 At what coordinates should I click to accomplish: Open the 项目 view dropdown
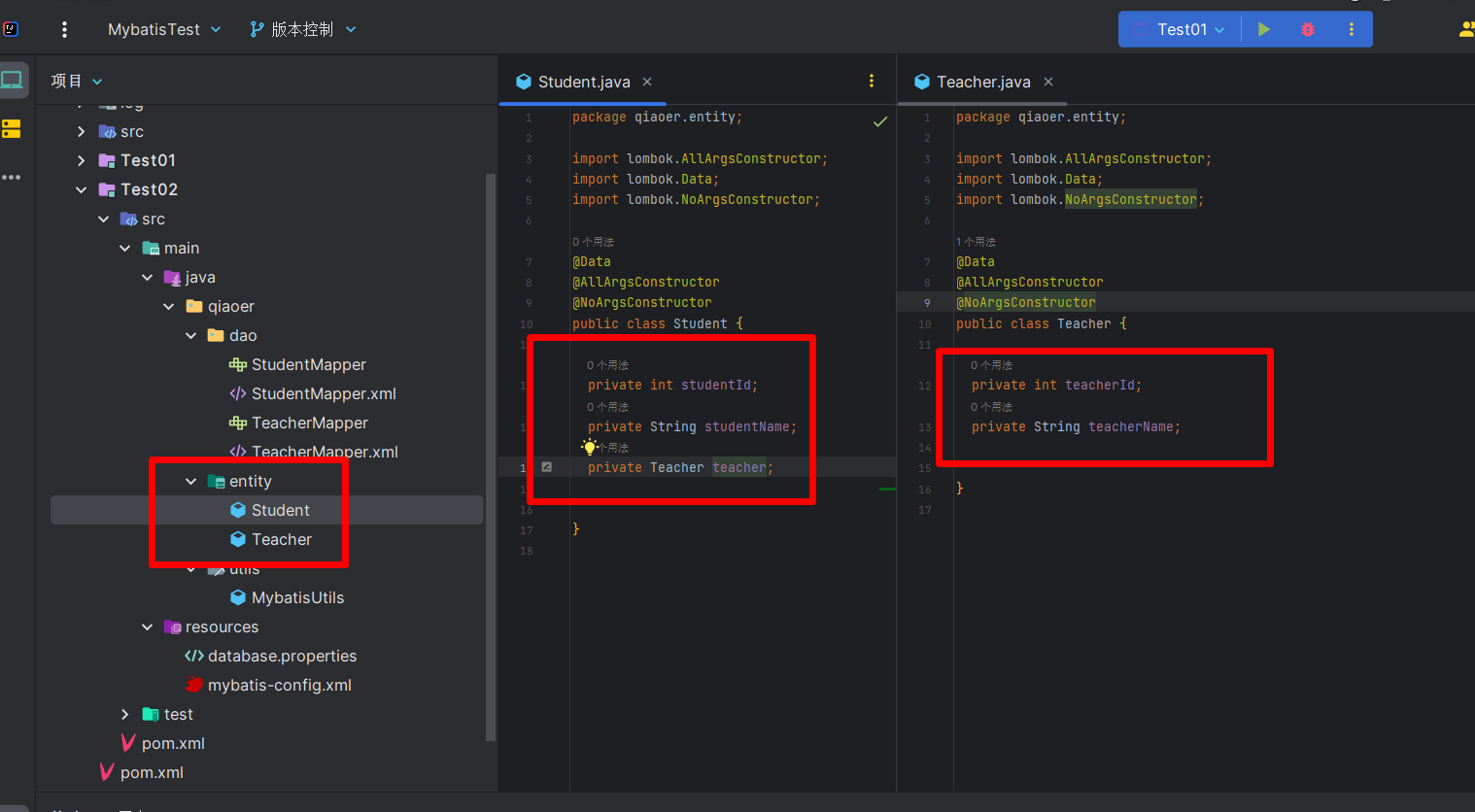[x=77, y=81]
